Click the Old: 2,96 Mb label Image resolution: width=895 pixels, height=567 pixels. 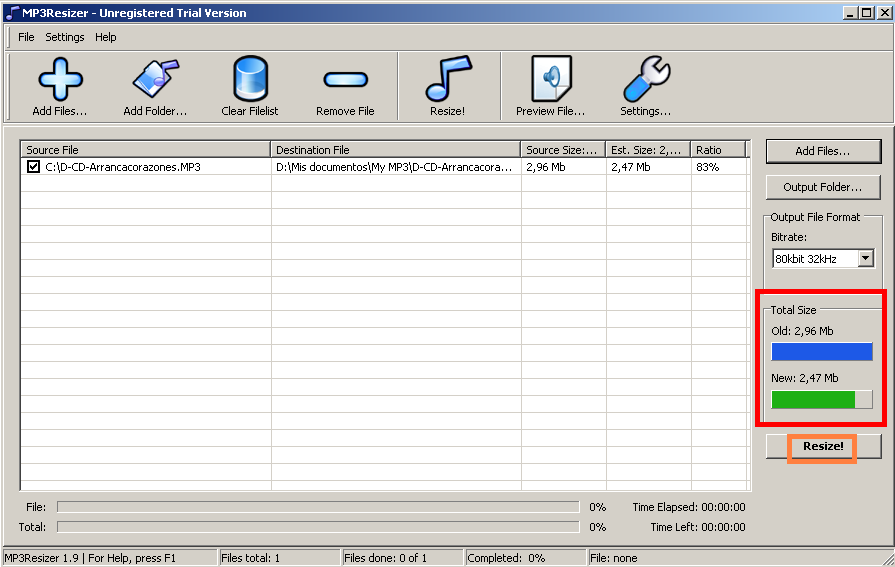[x=802, y=331]
